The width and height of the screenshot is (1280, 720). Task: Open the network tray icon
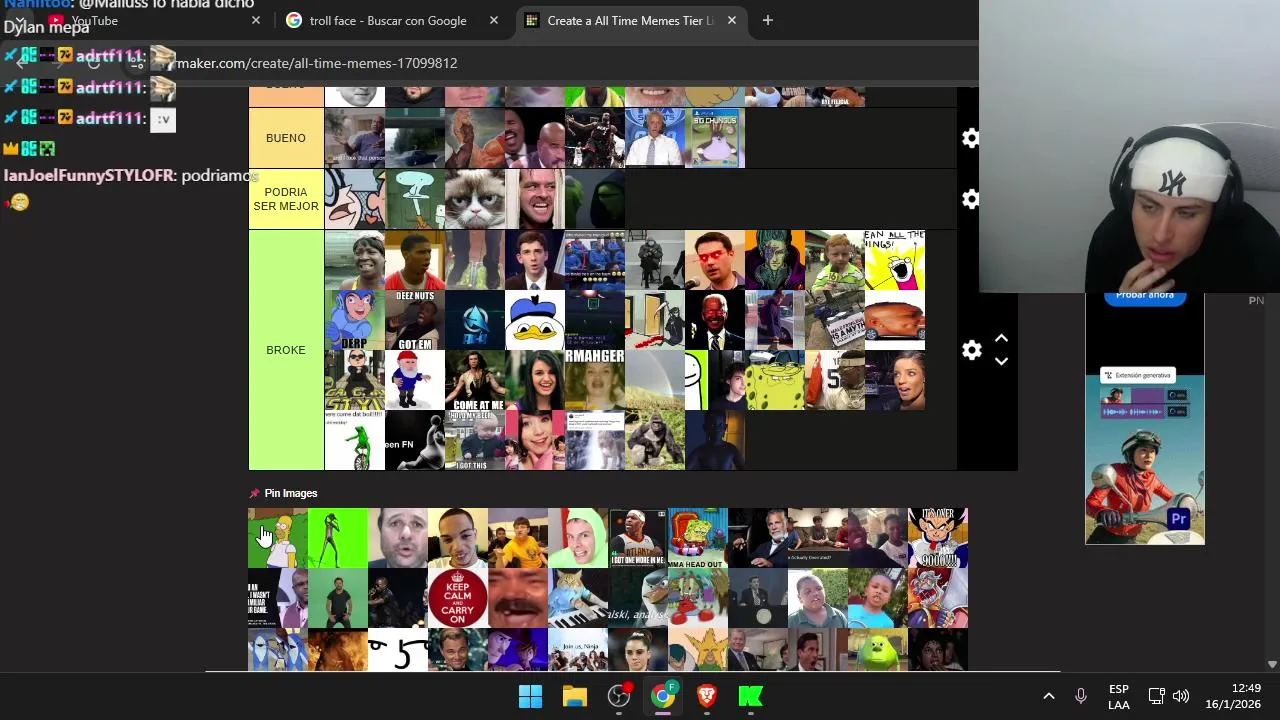coord(1157,696)
